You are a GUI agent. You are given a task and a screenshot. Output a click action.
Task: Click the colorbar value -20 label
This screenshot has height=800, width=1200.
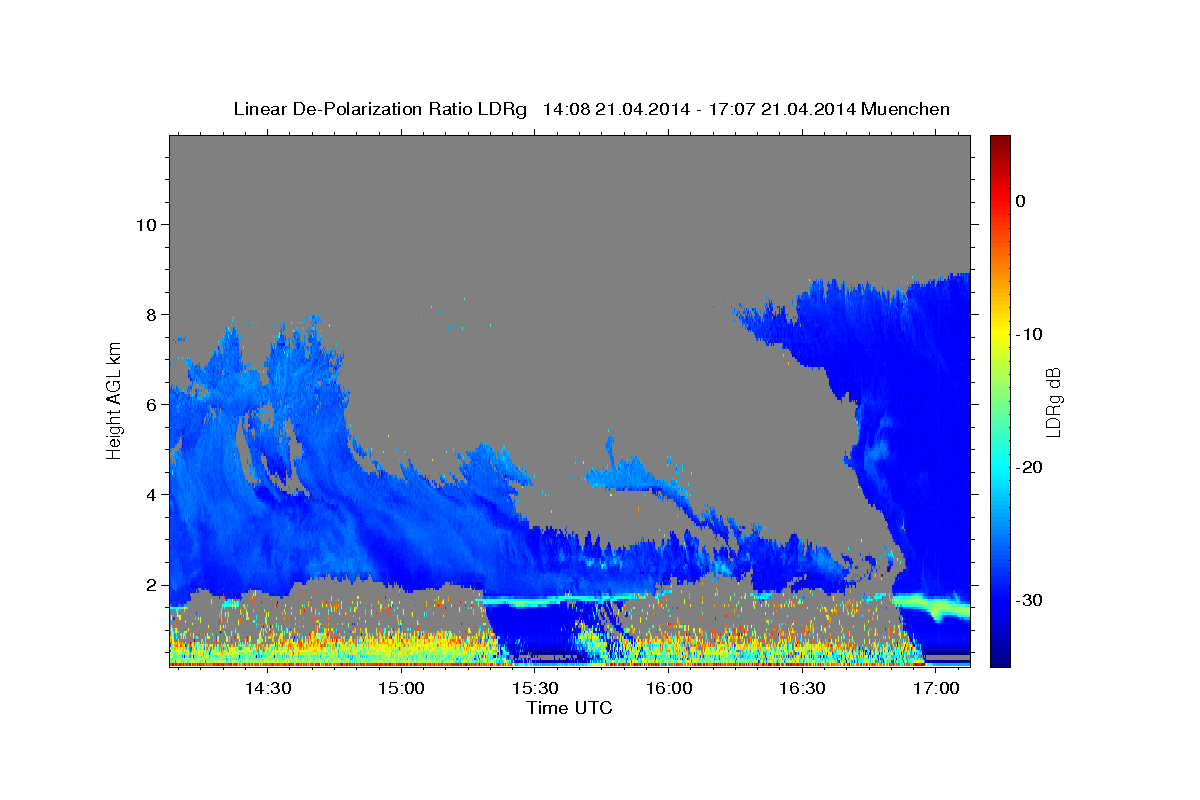1030,467
